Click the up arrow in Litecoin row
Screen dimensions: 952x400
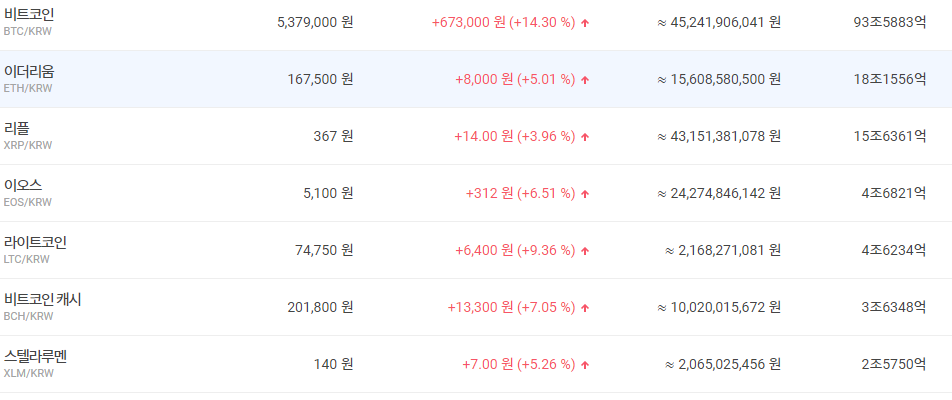[x=585, y=250]
